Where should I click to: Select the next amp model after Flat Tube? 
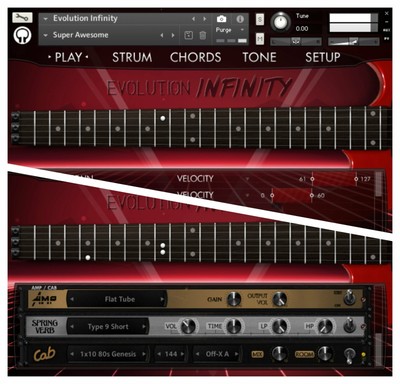pyautogui.click(x=162, y=299)
